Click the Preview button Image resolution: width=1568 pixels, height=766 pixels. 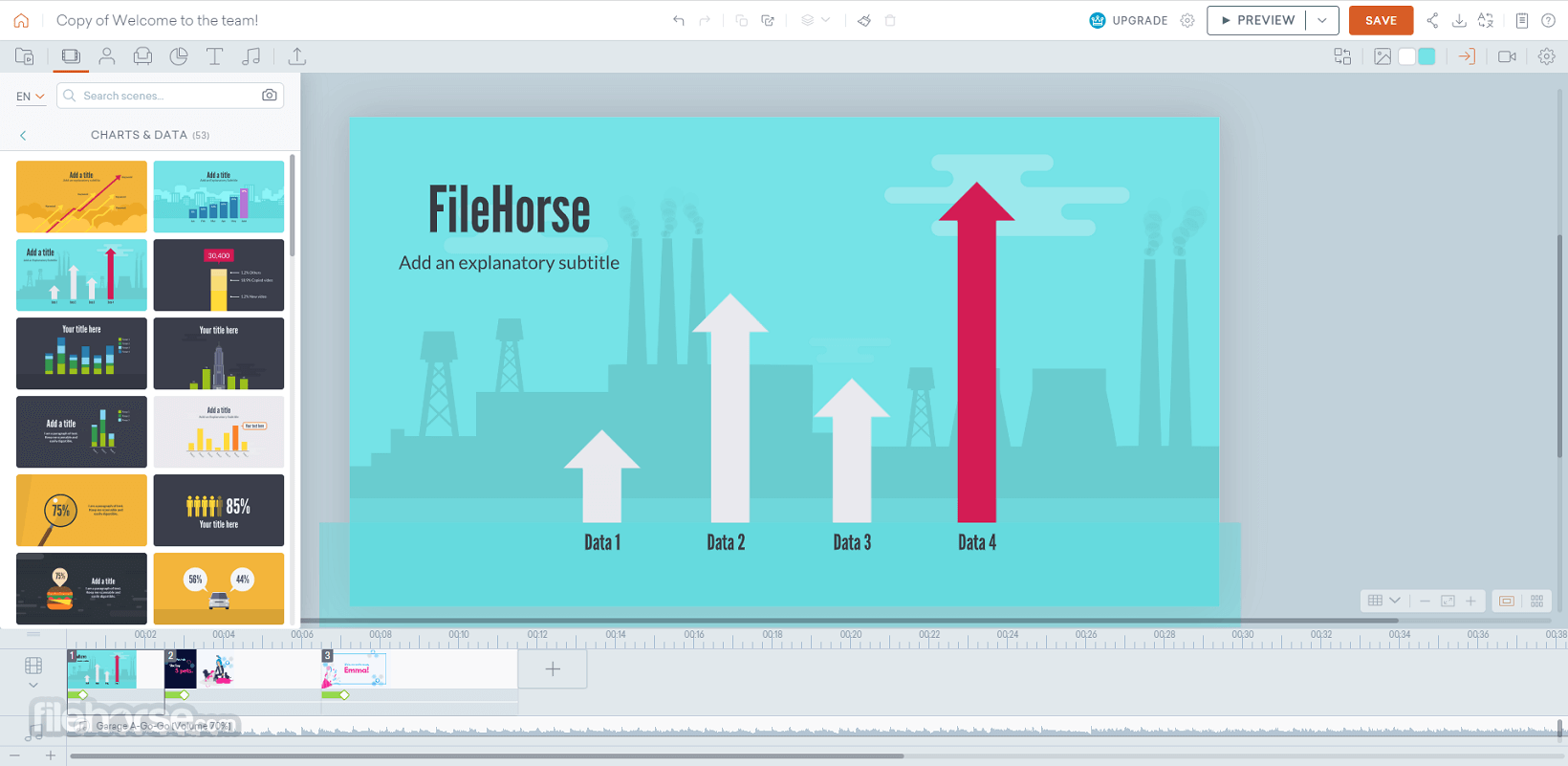[x=1257, y=20]
